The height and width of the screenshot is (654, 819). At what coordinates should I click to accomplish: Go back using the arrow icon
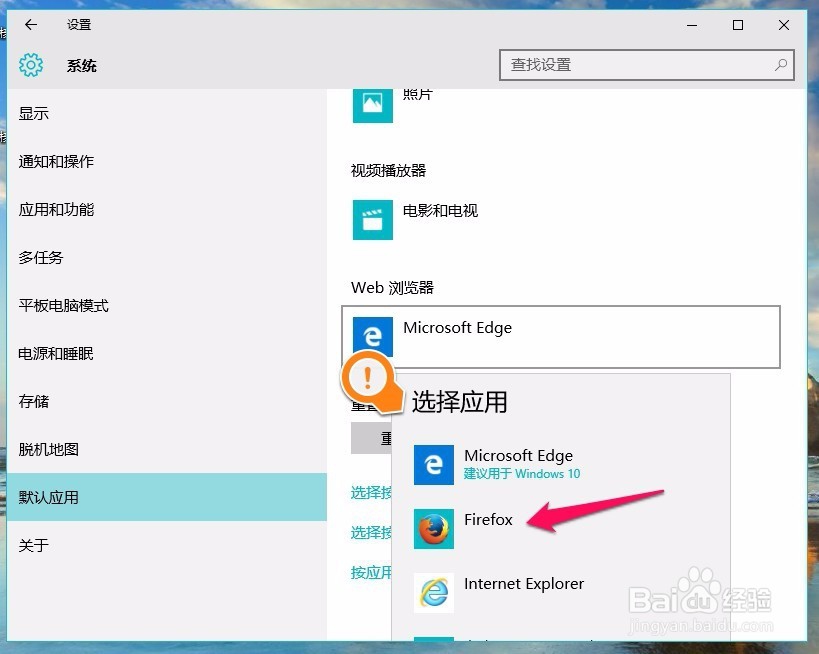pos(31,25)
